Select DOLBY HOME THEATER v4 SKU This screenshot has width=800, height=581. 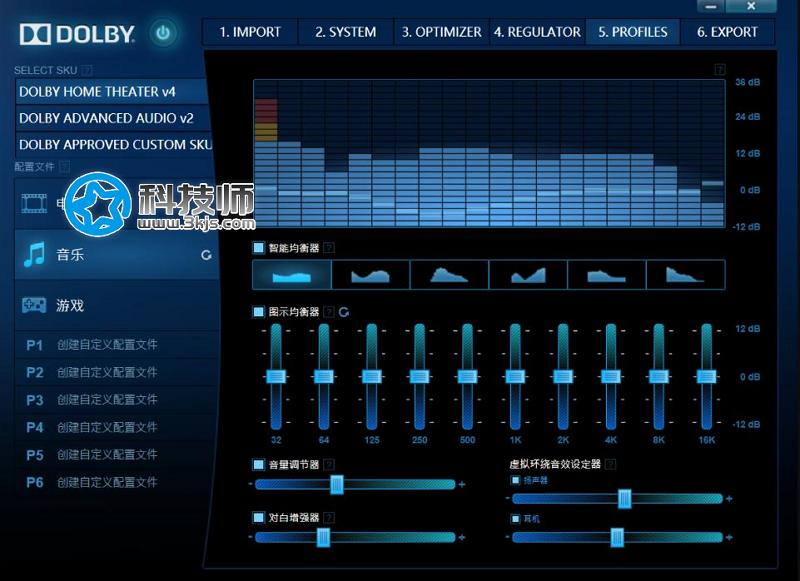point(113,92)
